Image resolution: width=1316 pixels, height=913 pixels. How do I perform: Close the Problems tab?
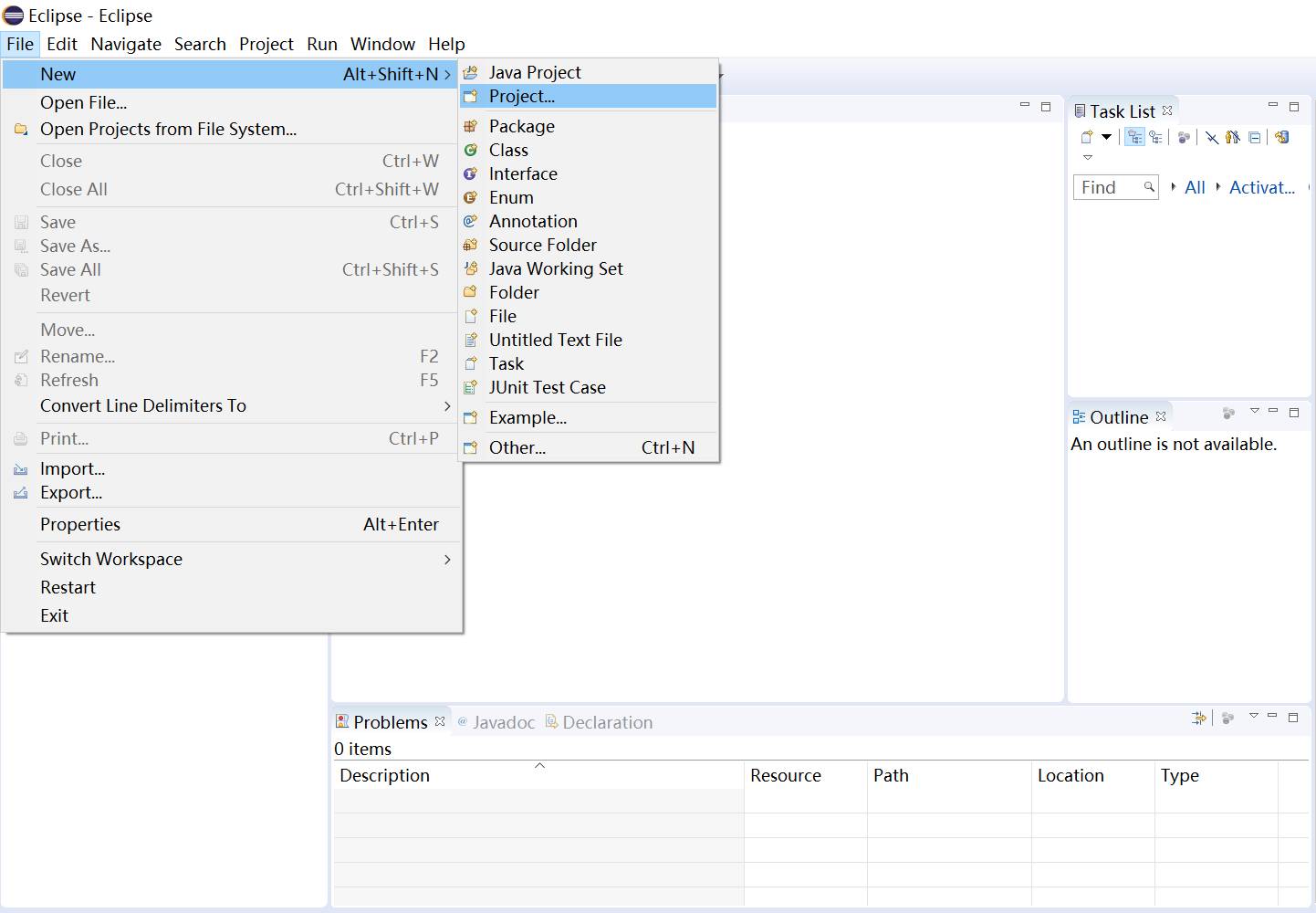coord(440,721)
